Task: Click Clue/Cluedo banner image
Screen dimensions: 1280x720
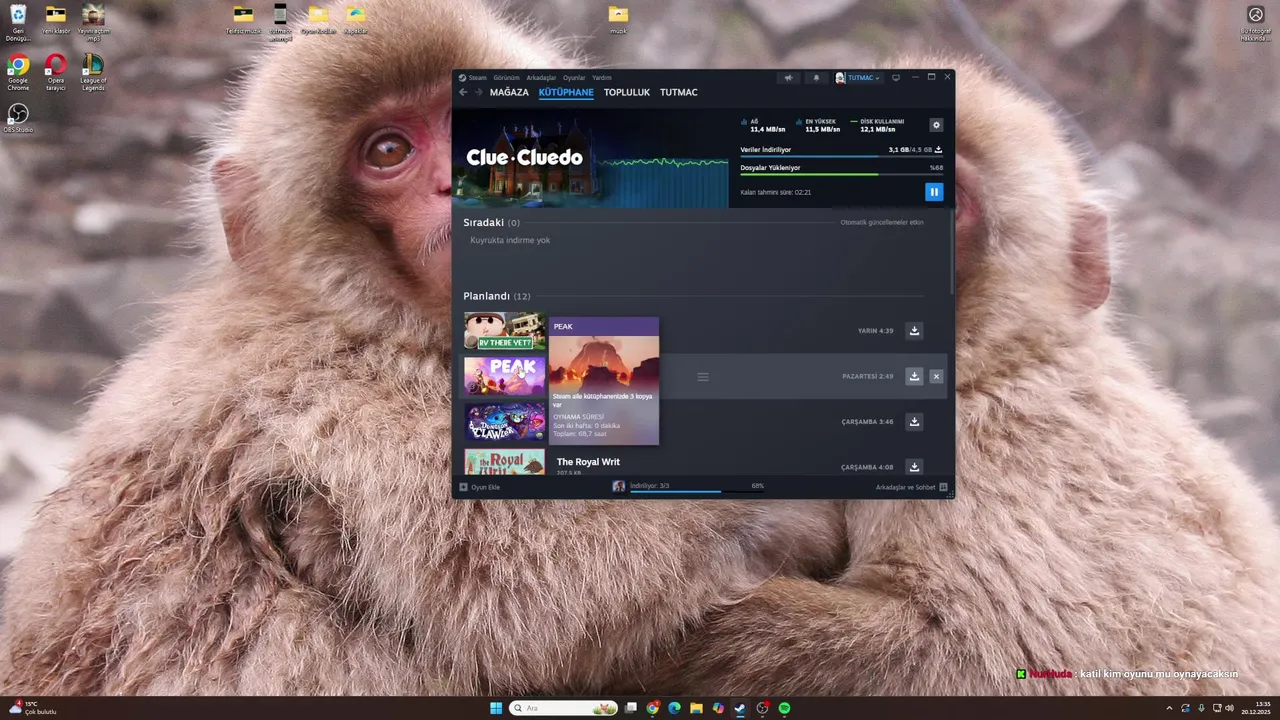Action: 590,158
